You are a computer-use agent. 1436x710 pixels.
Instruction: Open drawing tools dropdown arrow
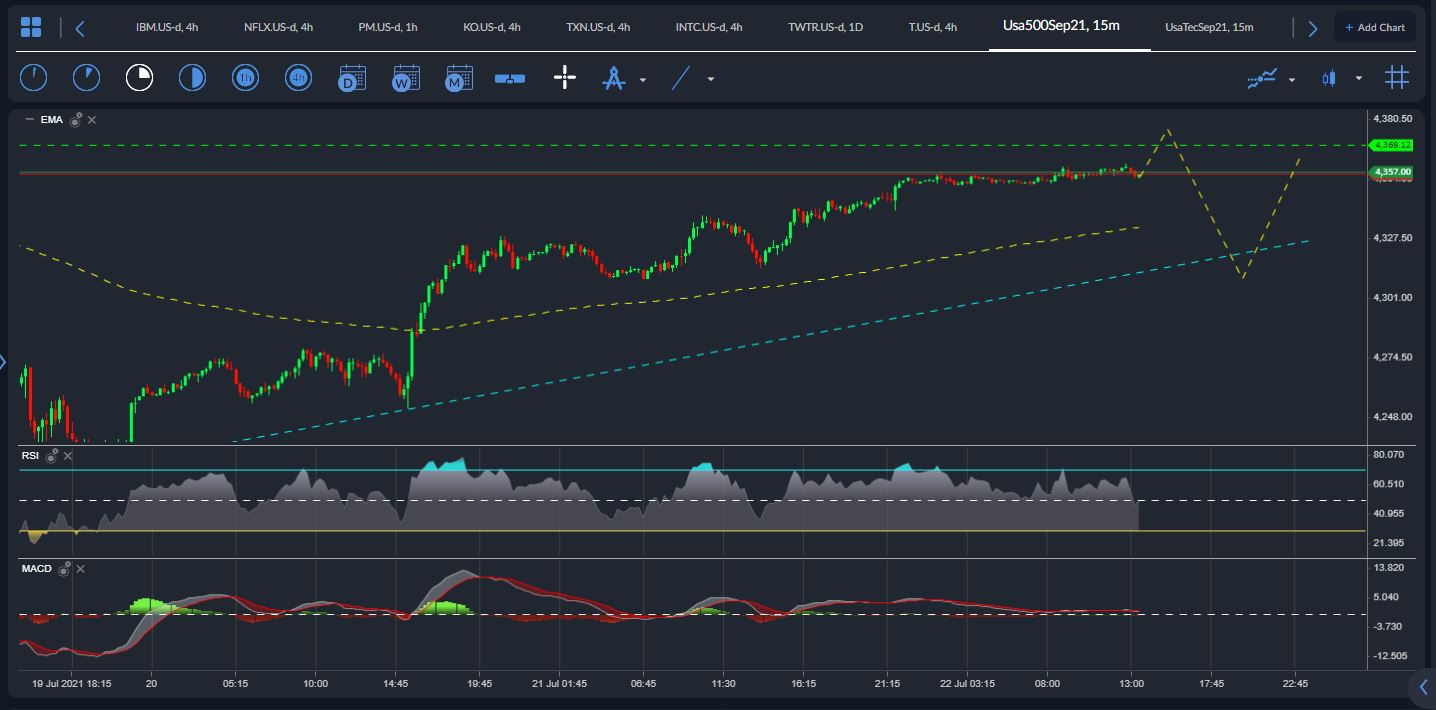pyautogui.click(x=643, y=79)
